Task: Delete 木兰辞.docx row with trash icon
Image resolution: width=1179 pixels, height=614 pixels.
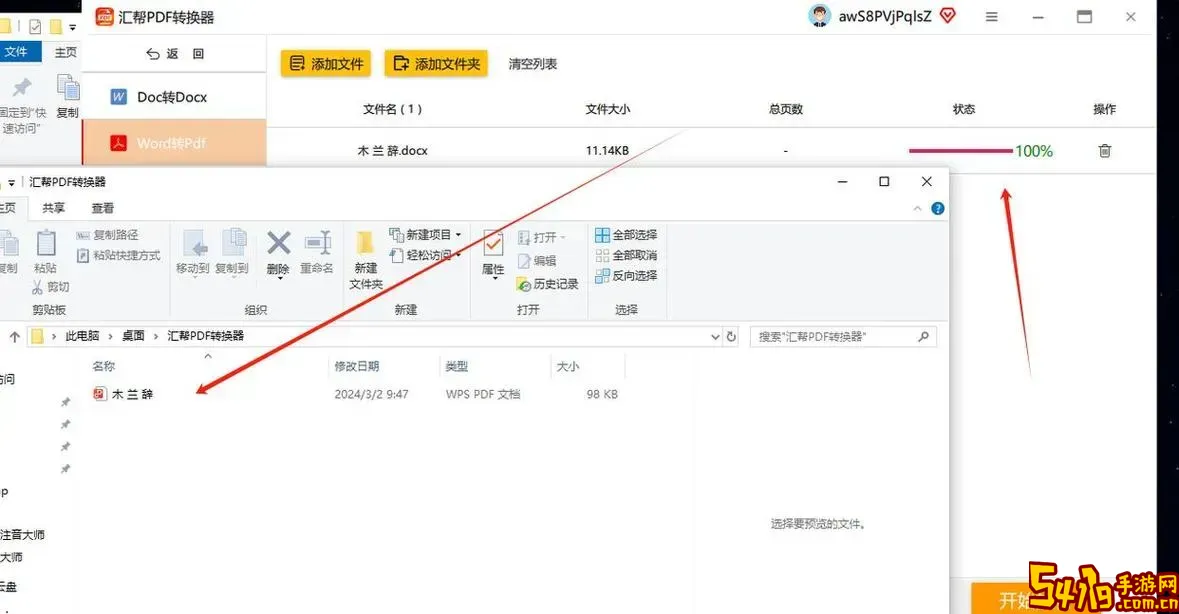Action: (1105, 150)
